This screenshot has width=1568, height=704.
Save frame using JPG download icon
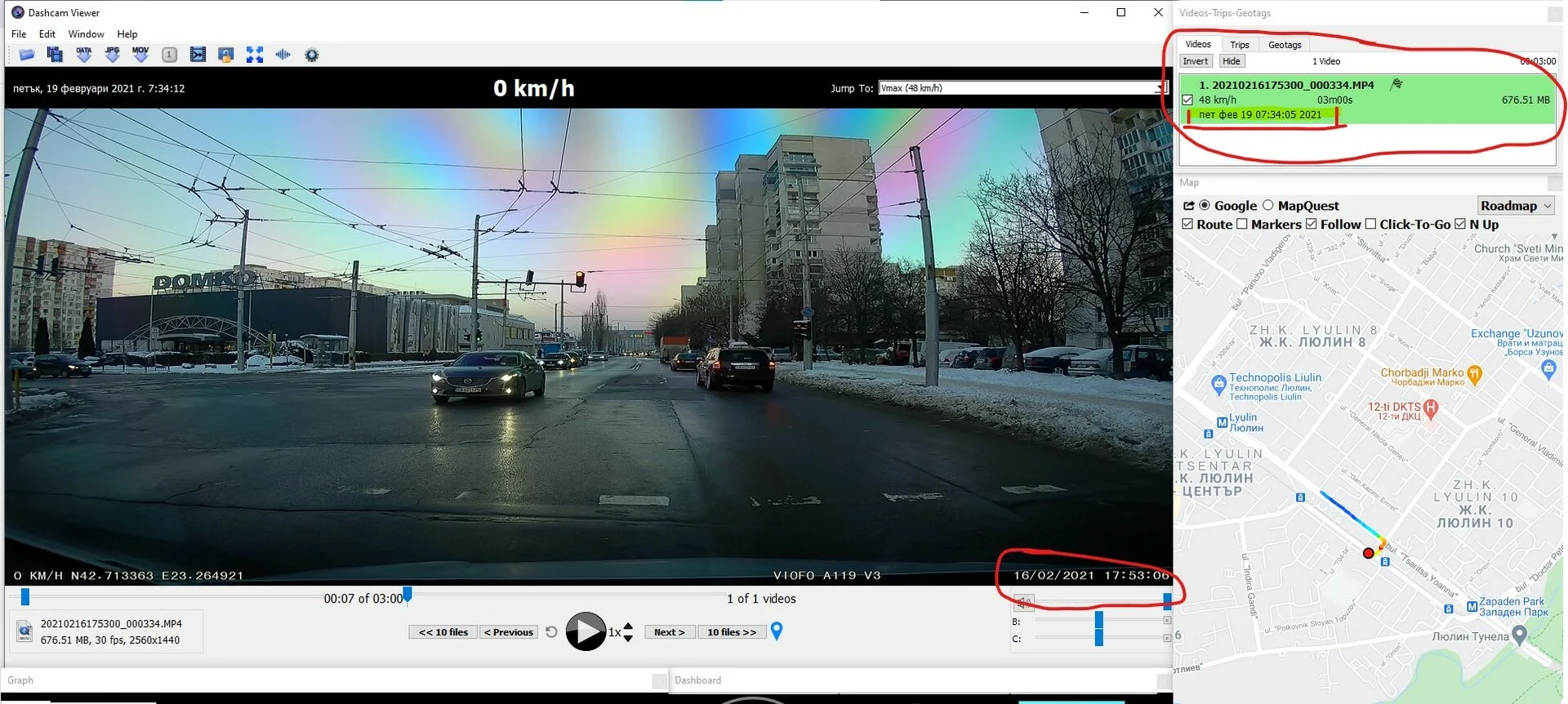pos(113,55)
